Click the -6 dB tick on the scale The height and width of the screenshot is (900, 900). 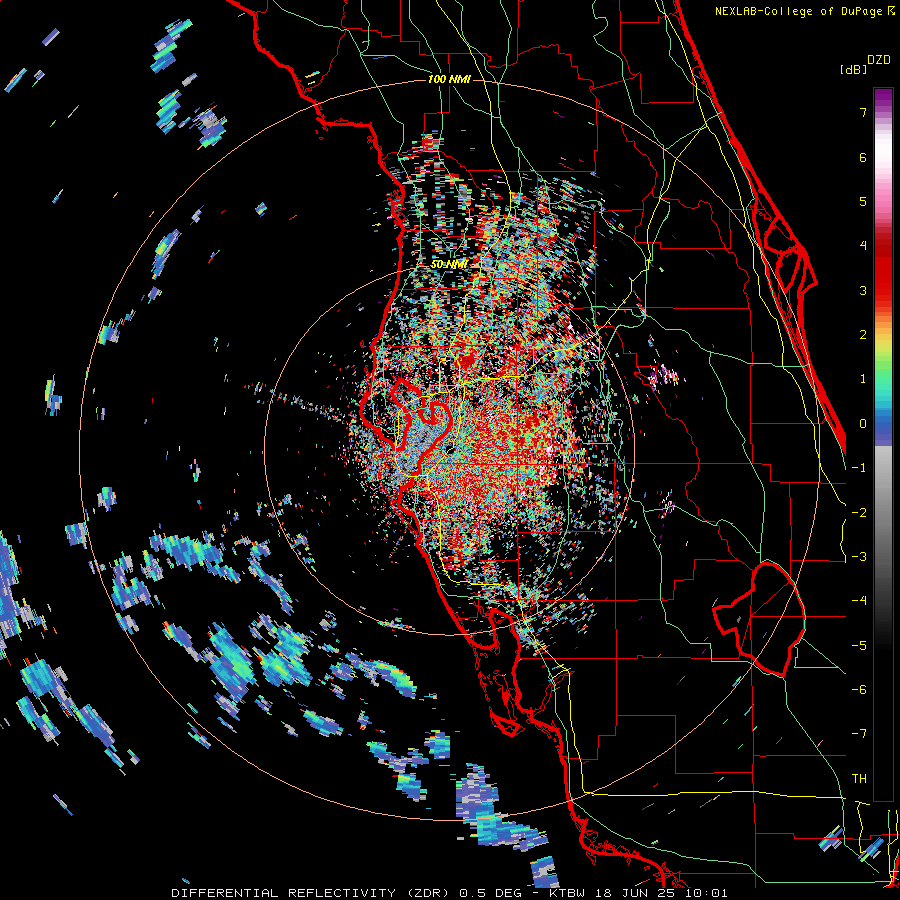tap(859, 690)
